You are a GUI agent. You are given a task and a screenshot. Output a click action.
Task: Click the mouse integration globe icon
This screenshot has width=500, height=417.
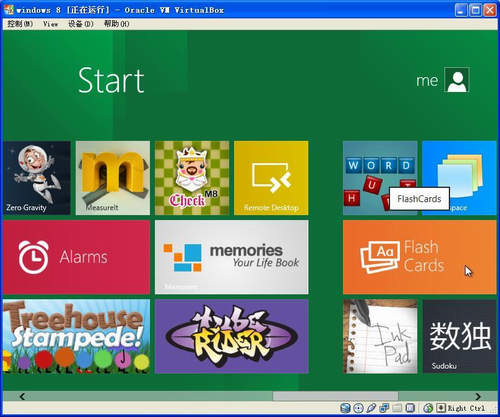tap(428, 408)
